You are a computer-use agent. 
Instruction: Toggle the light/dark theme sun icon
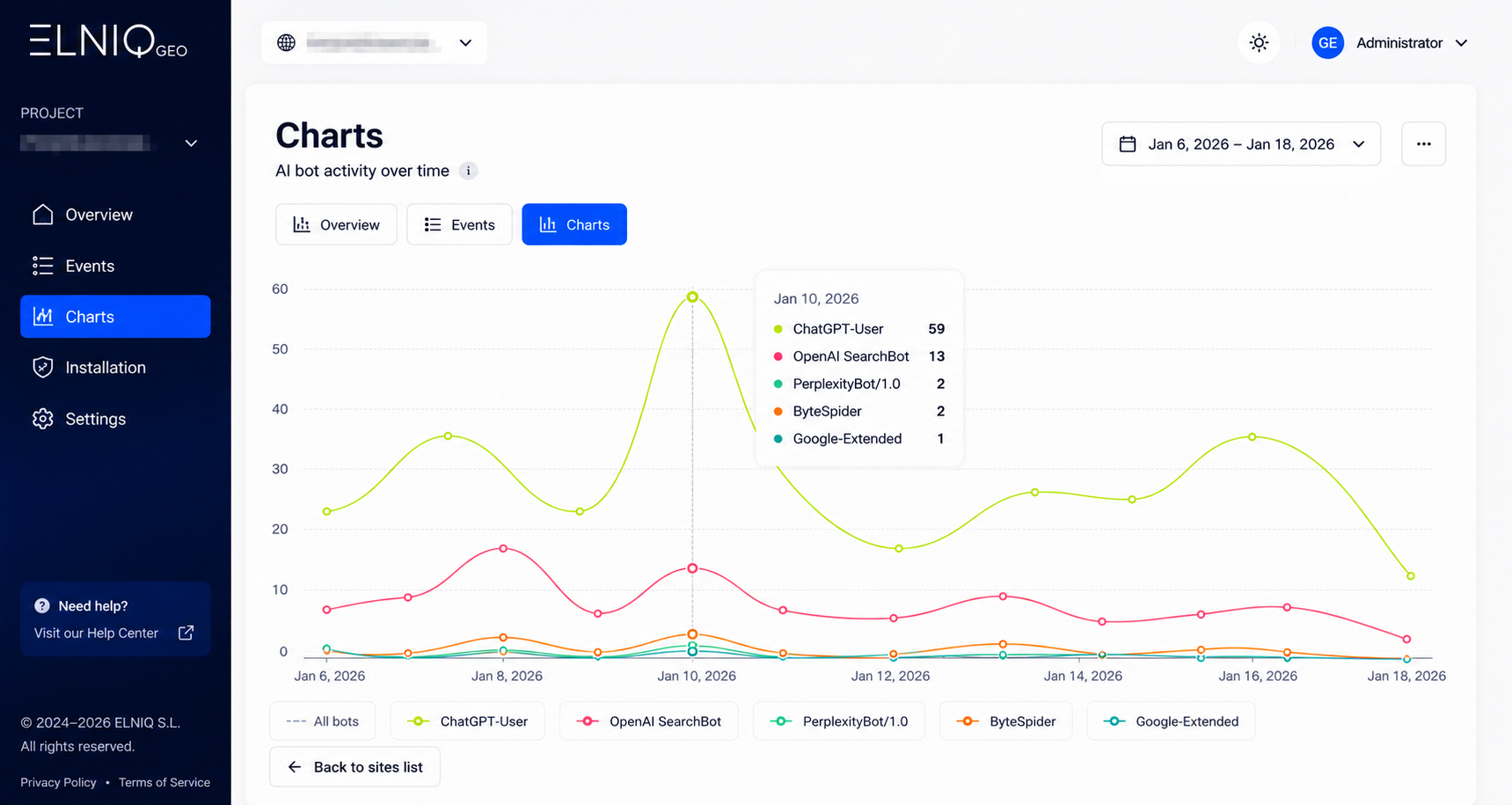tap(1259, 42)
